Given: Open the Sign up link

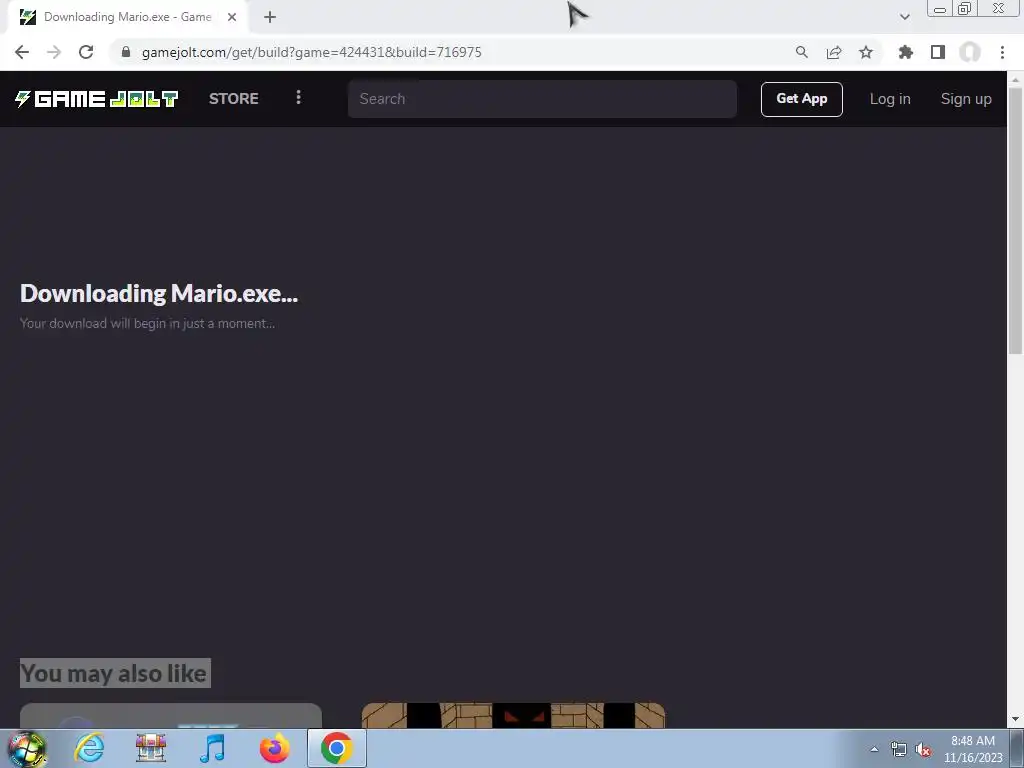Looking at the screenshot, I should (966, 99).
